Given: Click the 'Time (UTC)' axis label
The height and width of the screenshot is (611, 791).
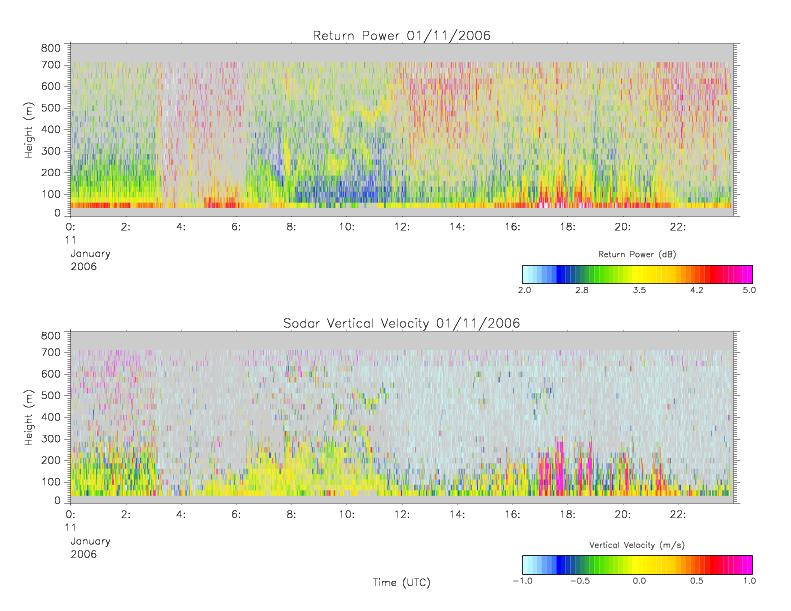Looking at the screenshot, I should pyautogui.click(x=402, y=582).
